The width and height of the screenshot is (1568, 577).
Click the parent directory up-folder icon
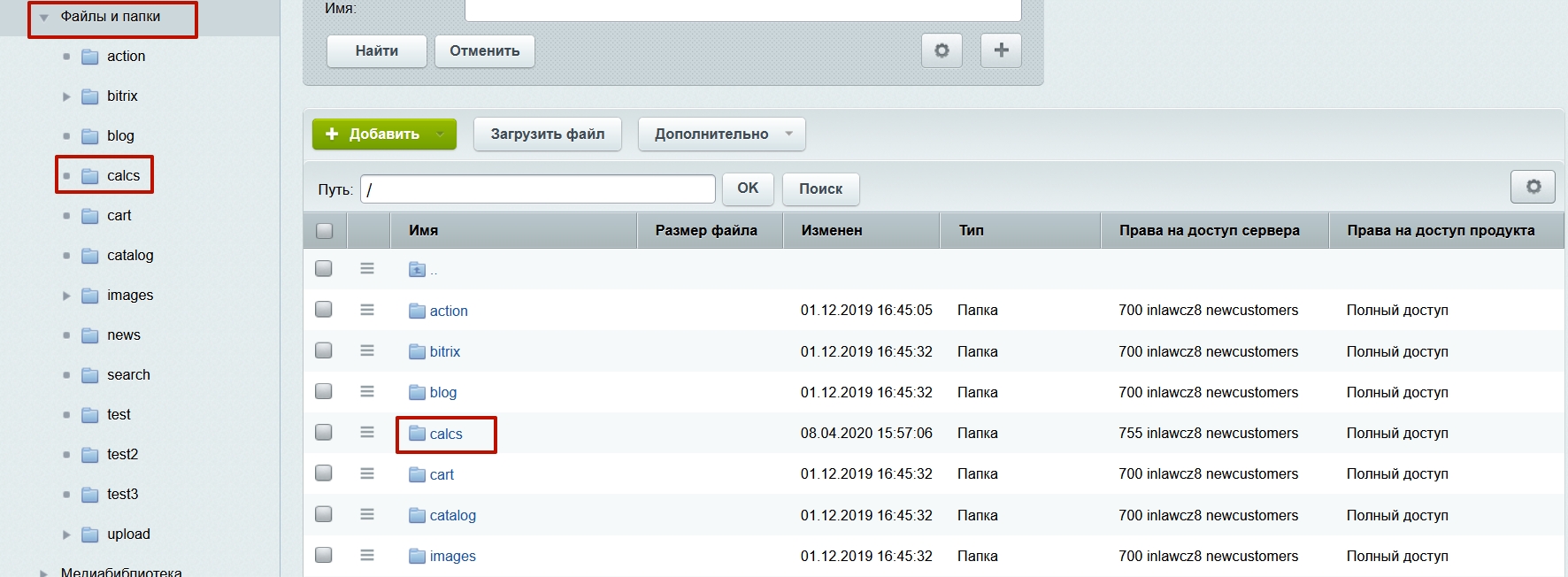point(418,269)
